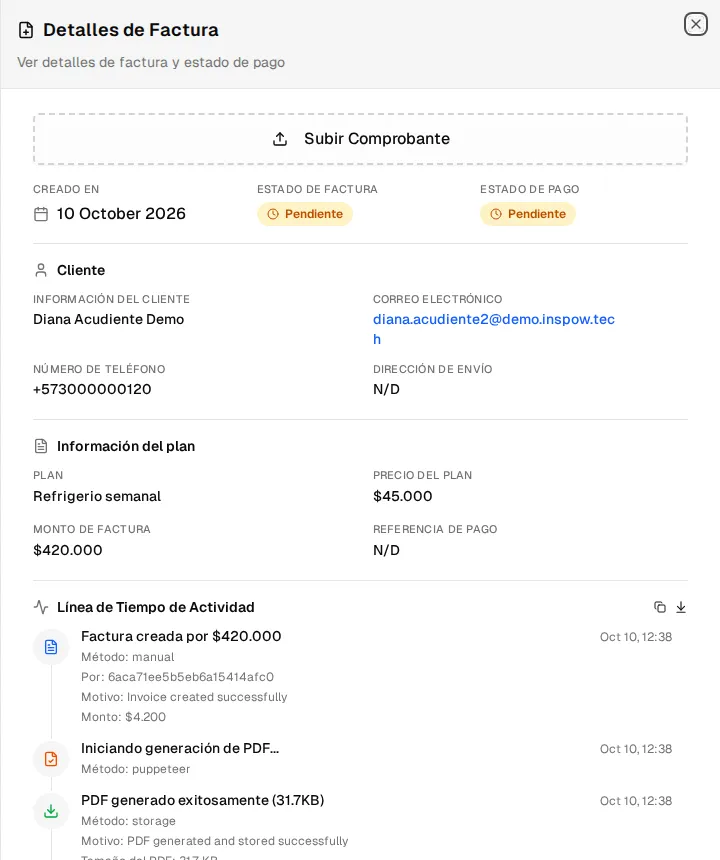The width and height of the screenshot is (720, 860).
Task: Click the blue document icon for Factura creada
Action: [x=51, y=647]
